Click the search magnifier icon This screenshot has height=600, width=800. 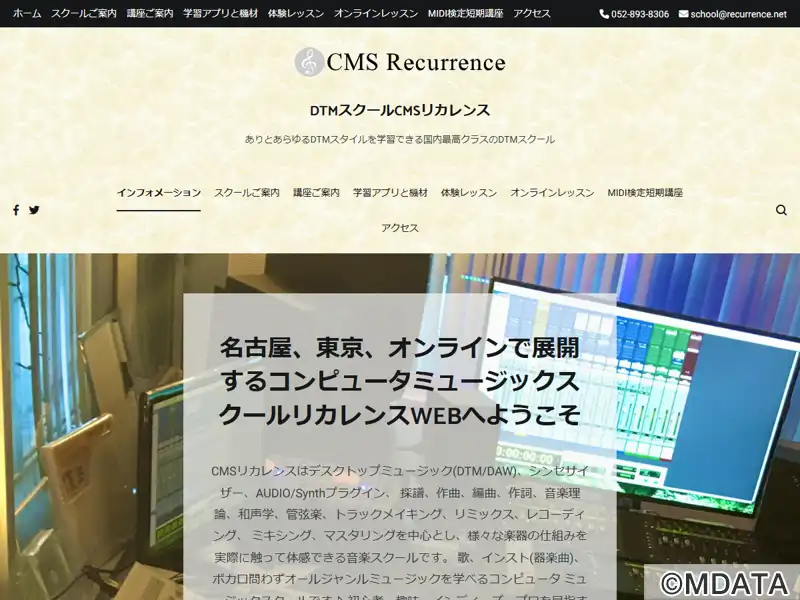(x=781, y=210)
